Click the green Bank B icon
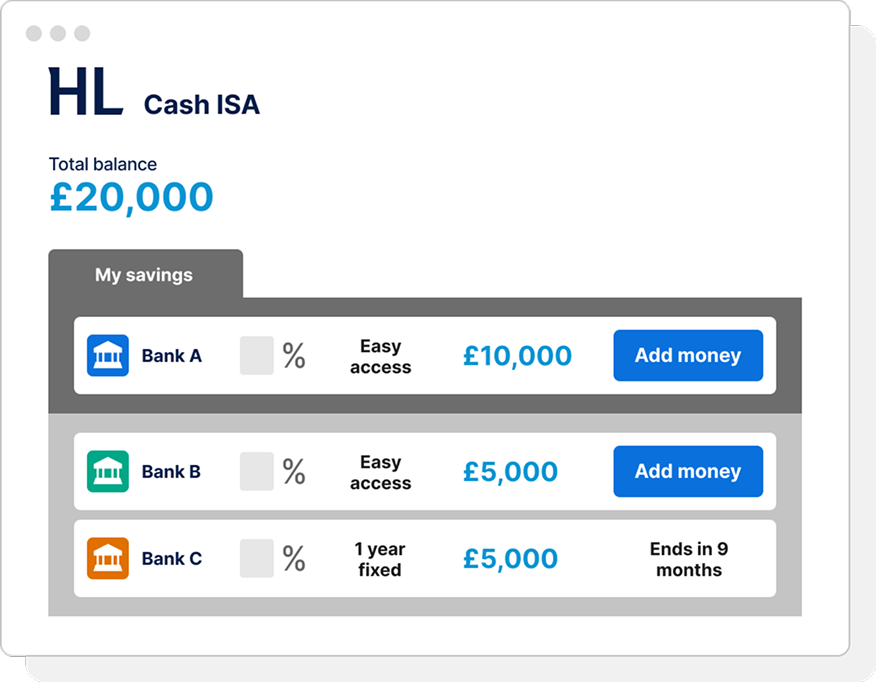Screen dimensions: 876x682 tap(108, 471)
